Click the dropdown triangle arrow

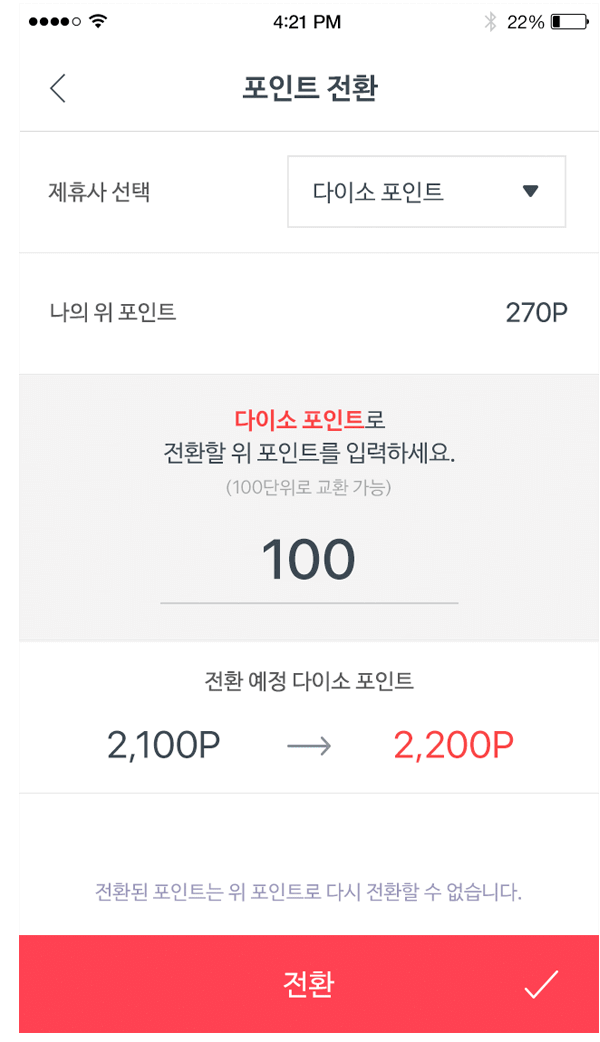(530, 191)
